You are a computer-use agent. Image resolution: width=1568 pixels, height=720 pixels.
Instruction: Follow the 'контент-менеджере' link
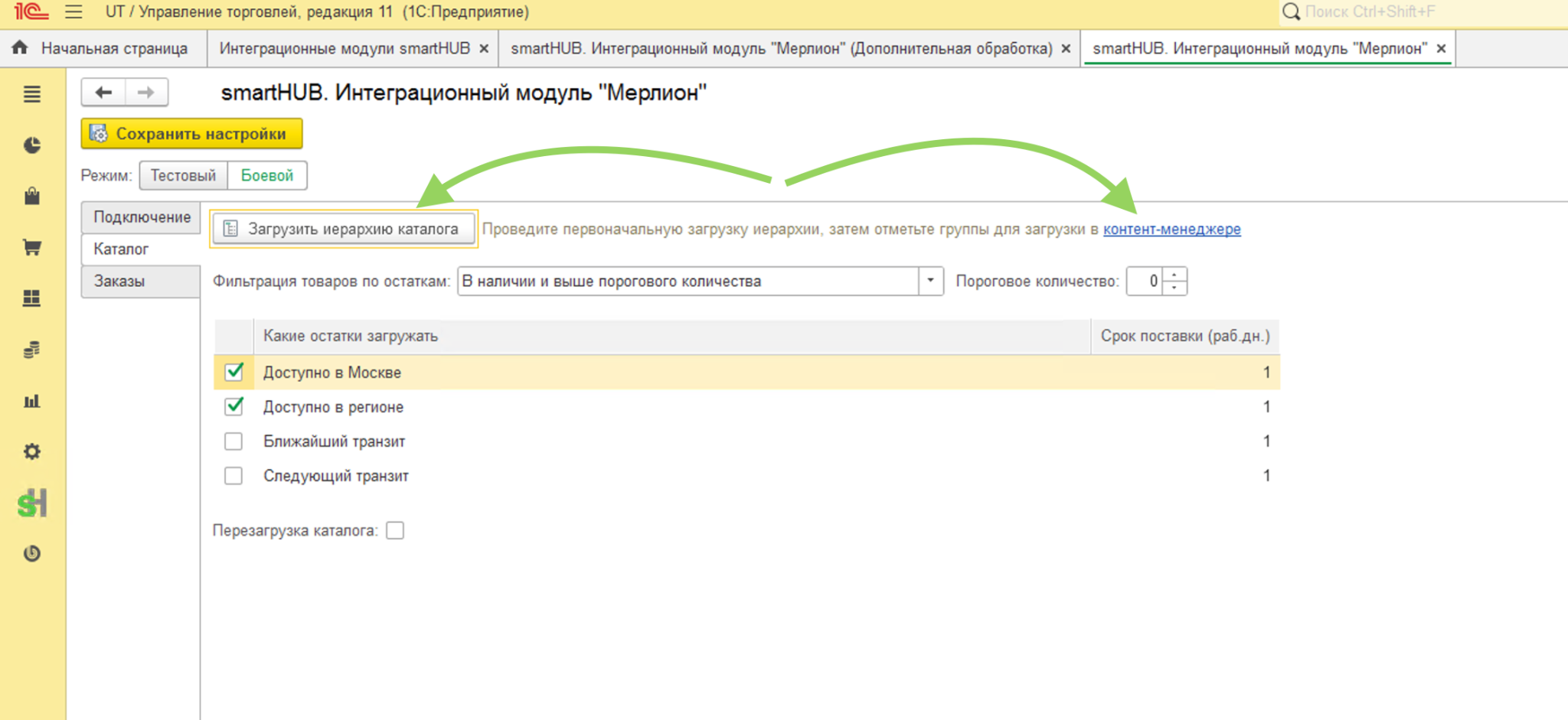pyautogui.click(x=1171, y=229)
